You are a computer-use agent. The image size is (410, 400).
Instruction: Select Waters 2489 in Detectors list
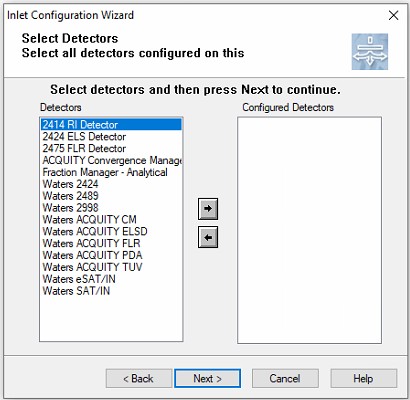click(x=111, y=196)
